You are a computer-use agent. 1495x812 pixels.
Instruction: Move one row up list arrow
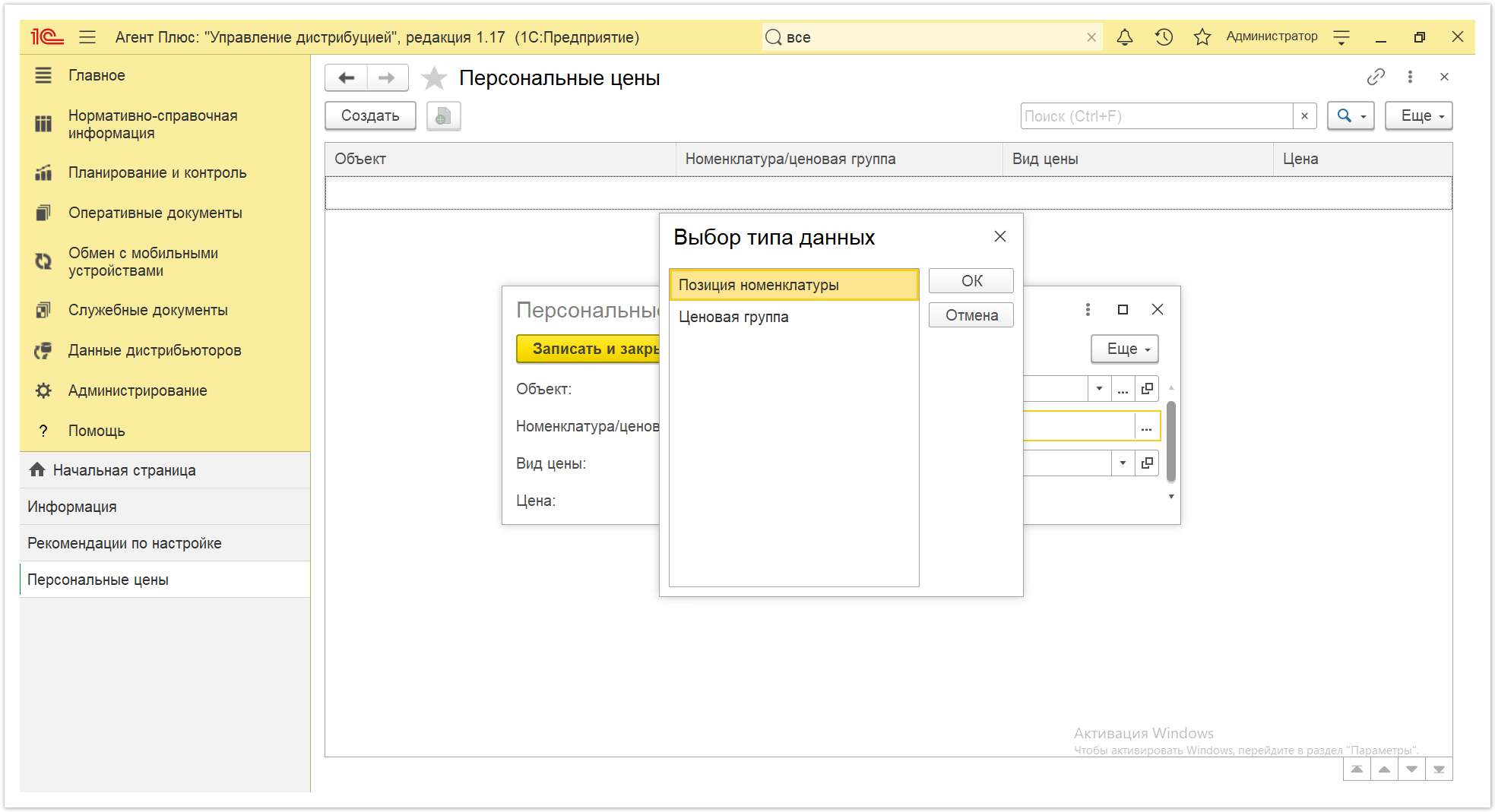[1384, 769]
